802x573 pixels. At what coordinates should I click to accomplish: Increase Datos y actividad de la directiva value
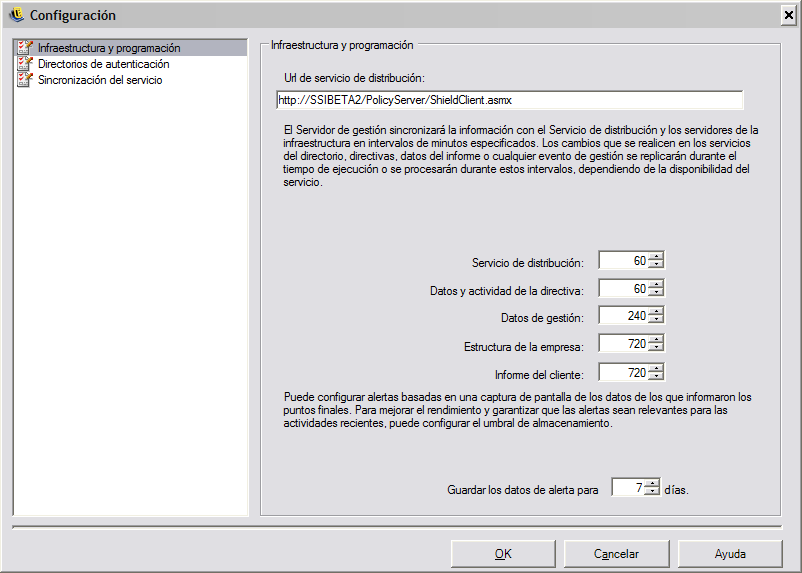(x=656, y=284)
